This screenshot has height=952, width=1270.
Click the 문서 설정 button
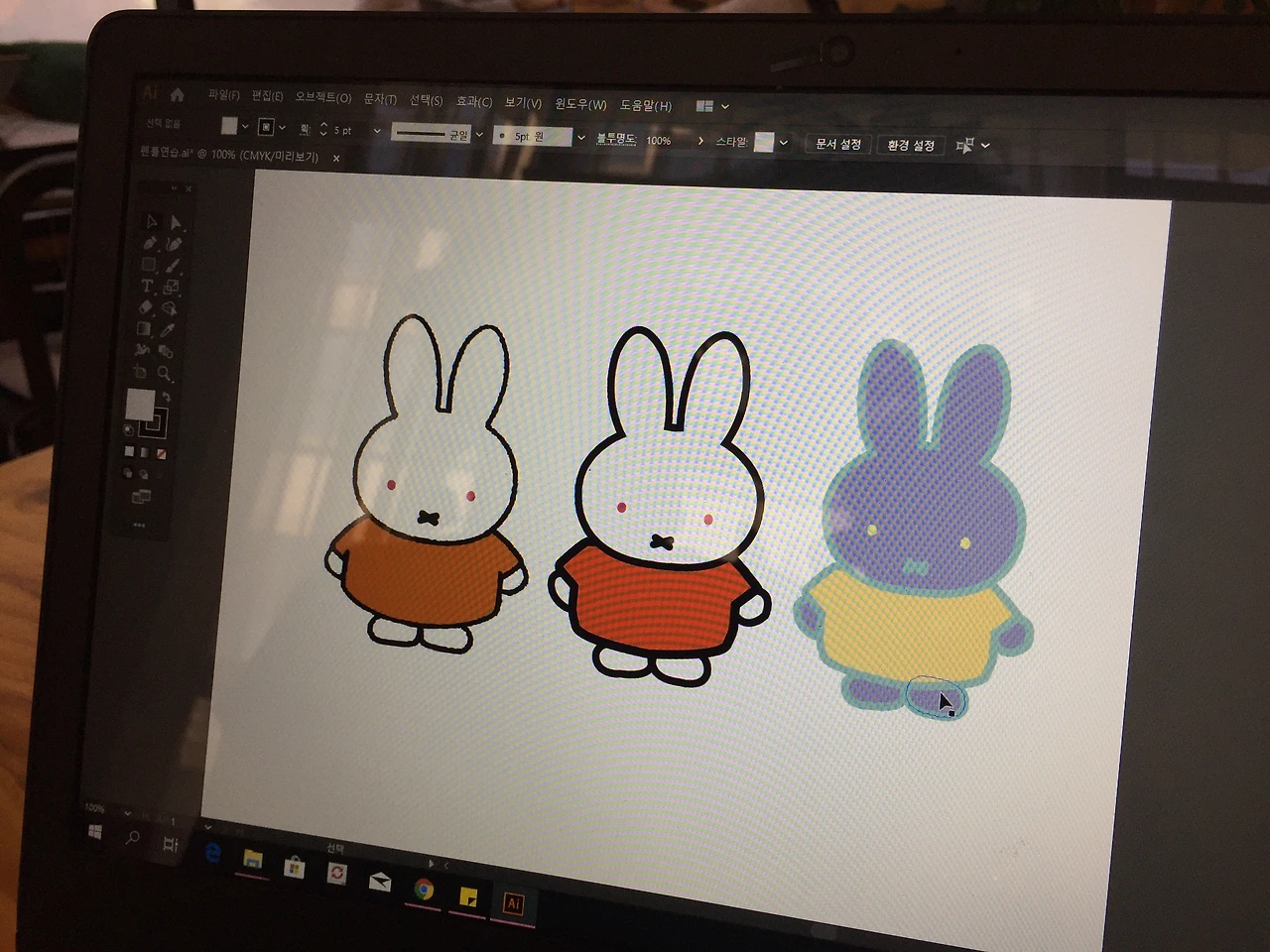[838, 144]
